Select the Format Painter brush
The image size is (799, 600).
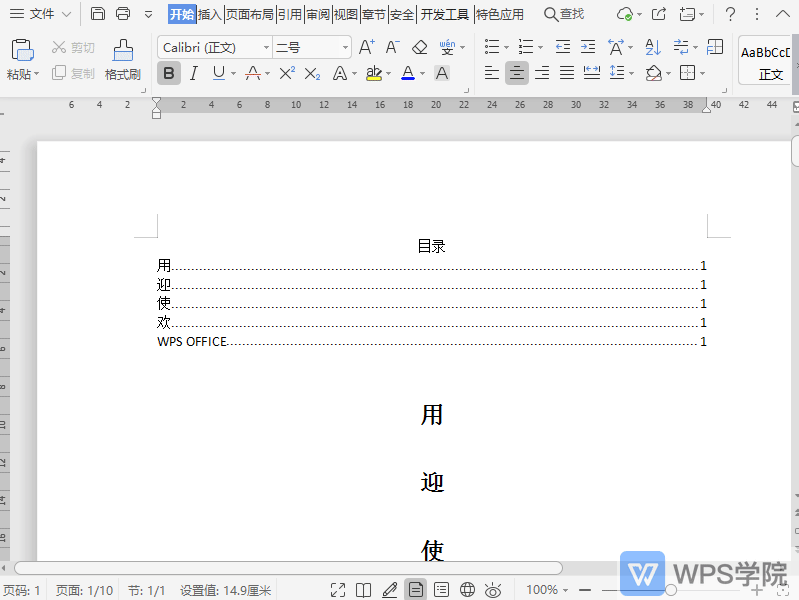coord(123,50)
